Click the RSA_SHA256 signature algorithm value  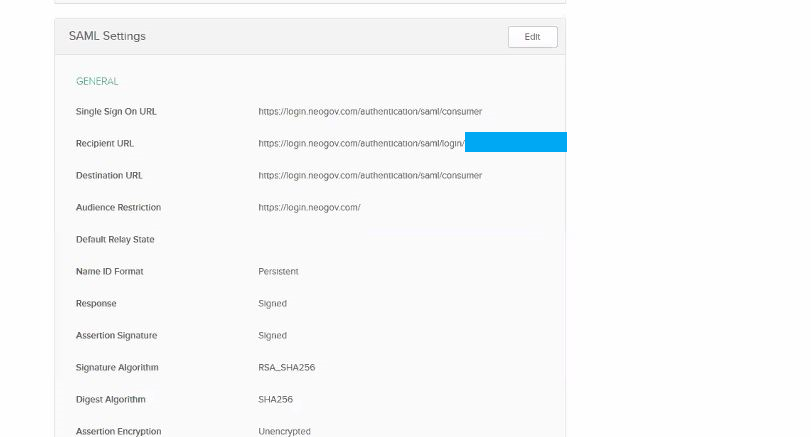pyautogui.click(x=286, y=367)
